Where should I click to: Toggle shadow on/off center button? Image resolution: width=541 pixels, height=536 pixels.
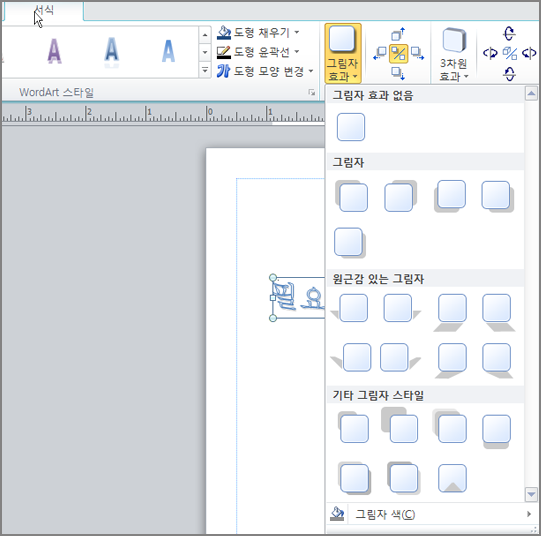pos(399,53)
